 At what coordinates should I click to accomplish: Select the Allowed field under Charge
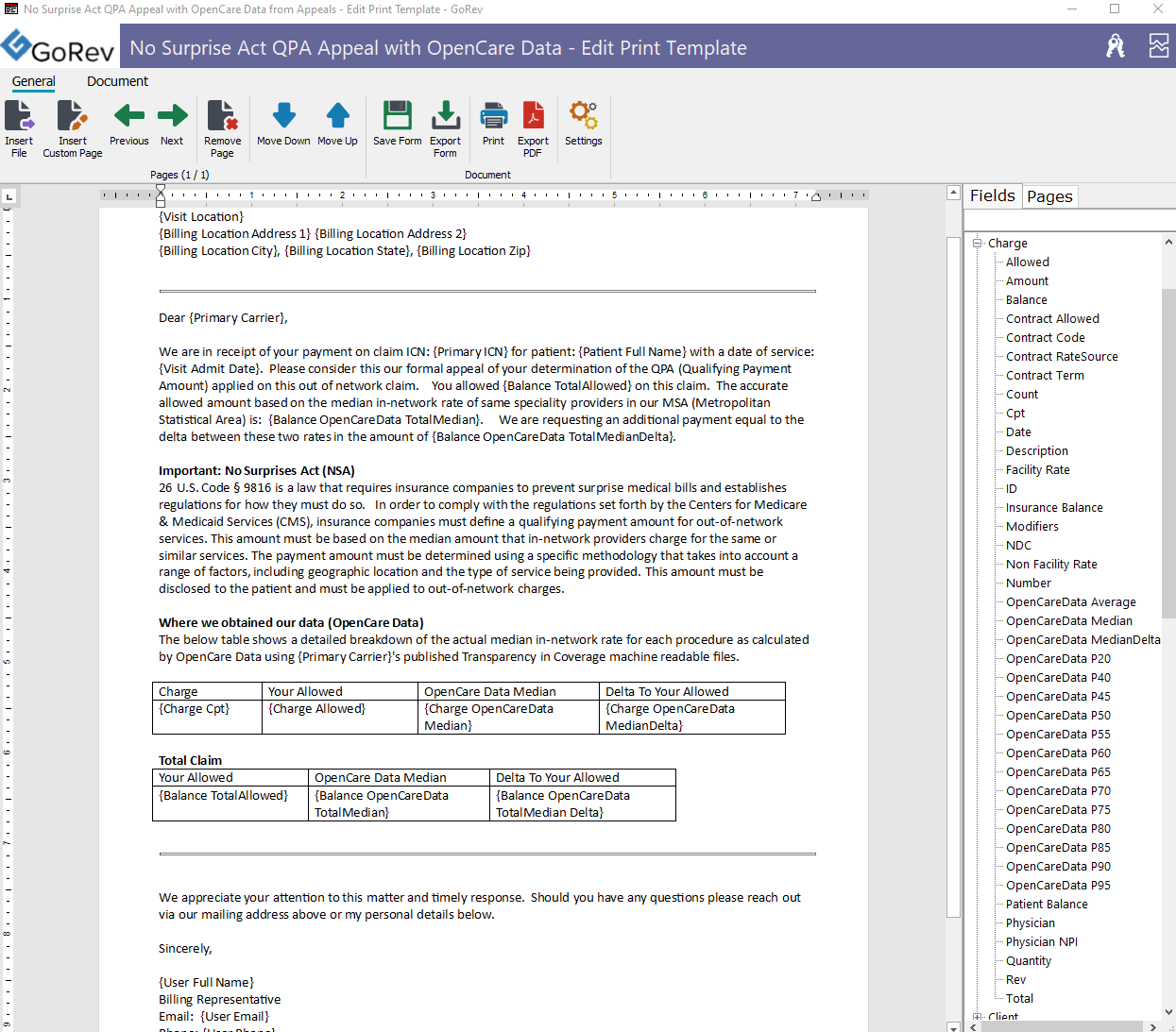tap(1028, 262)
